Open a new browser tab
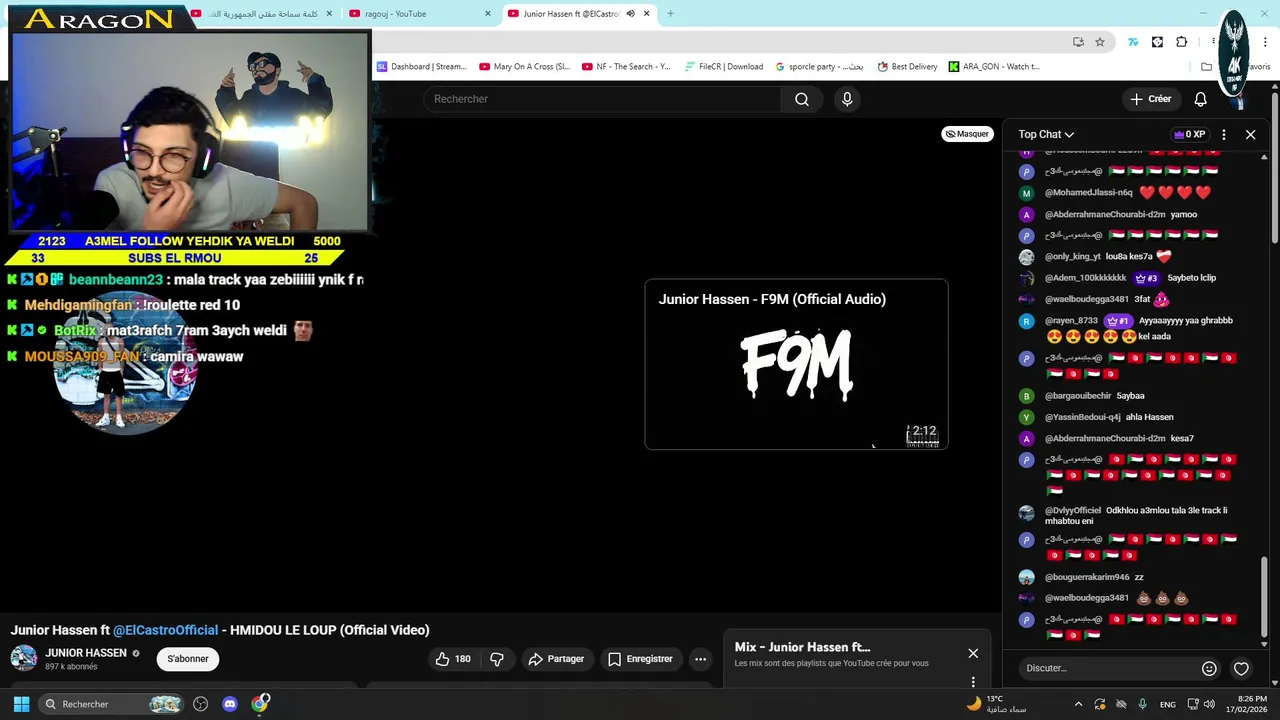Image resolution: width=1280 pixels, height=720 pixels. [670, 14]
